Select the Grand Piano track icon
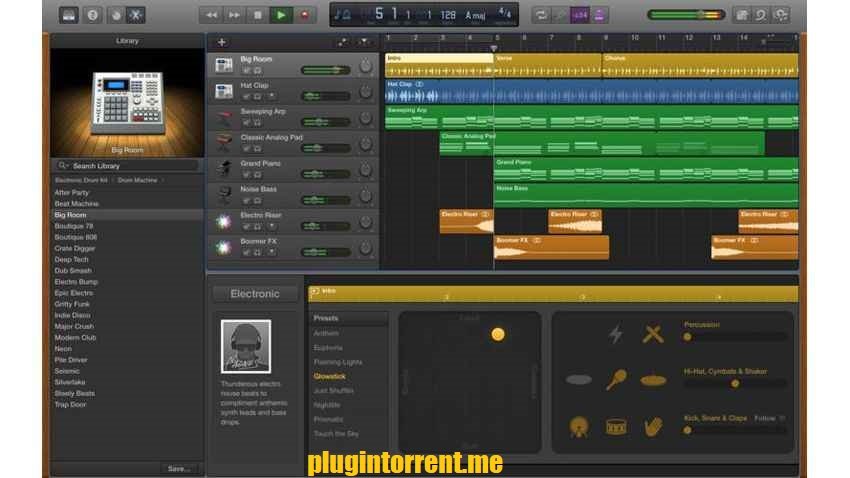The image size is (850, 478). pos(223,170)
